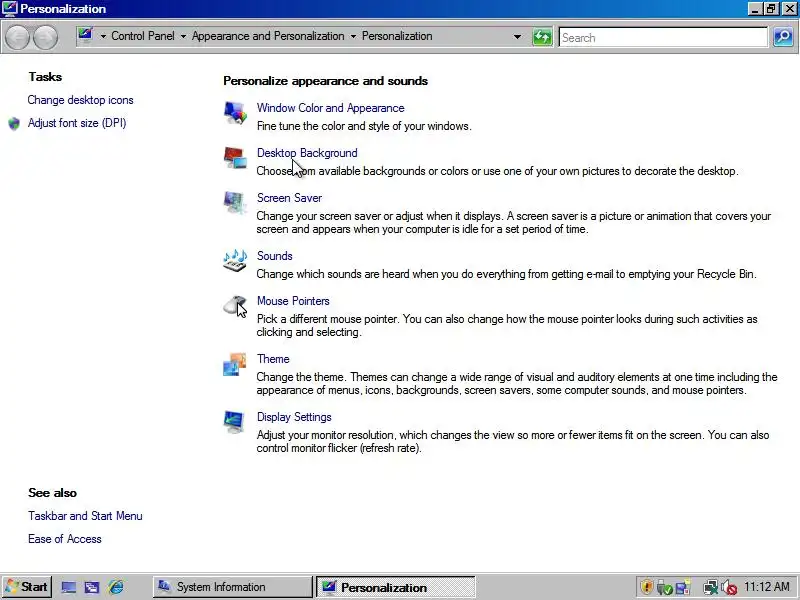Click Change desktop icons task
This screenshot has height=600, width=800.
pyautogui.click(x=81, y=100)
